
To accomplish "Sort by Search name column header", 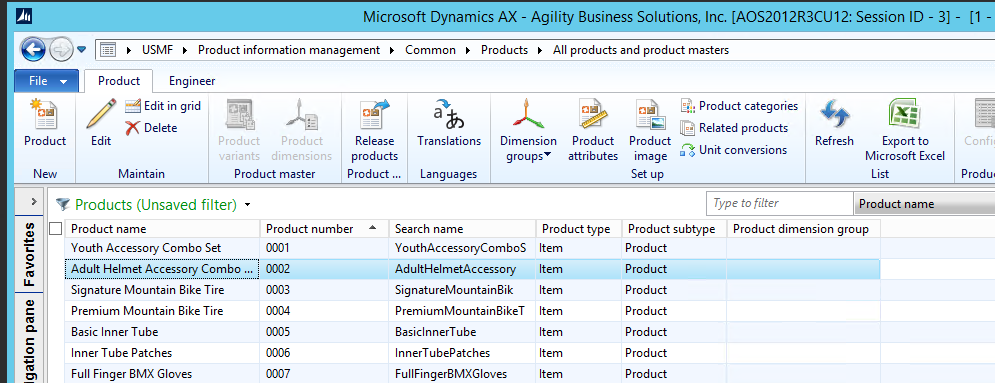I will coord(463,228).
